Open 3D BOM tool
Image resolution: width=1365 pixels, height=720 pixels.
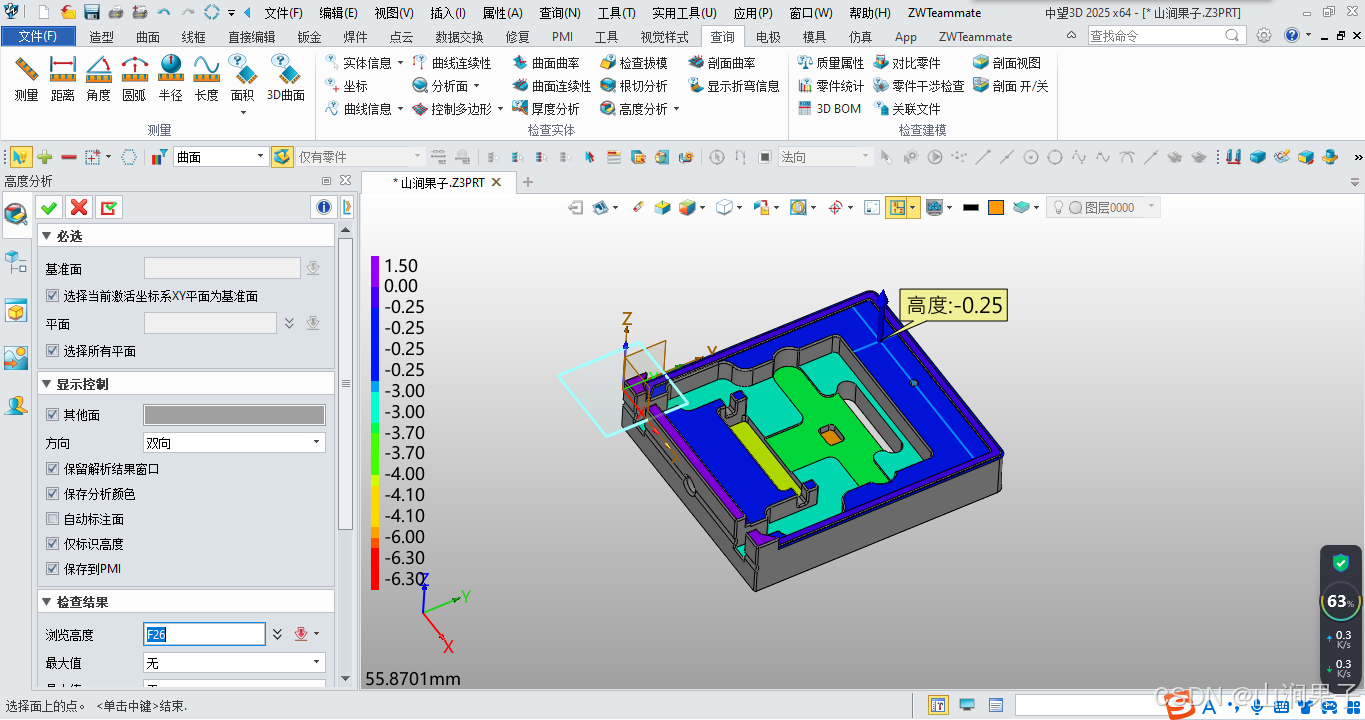[x=829, y=108]
